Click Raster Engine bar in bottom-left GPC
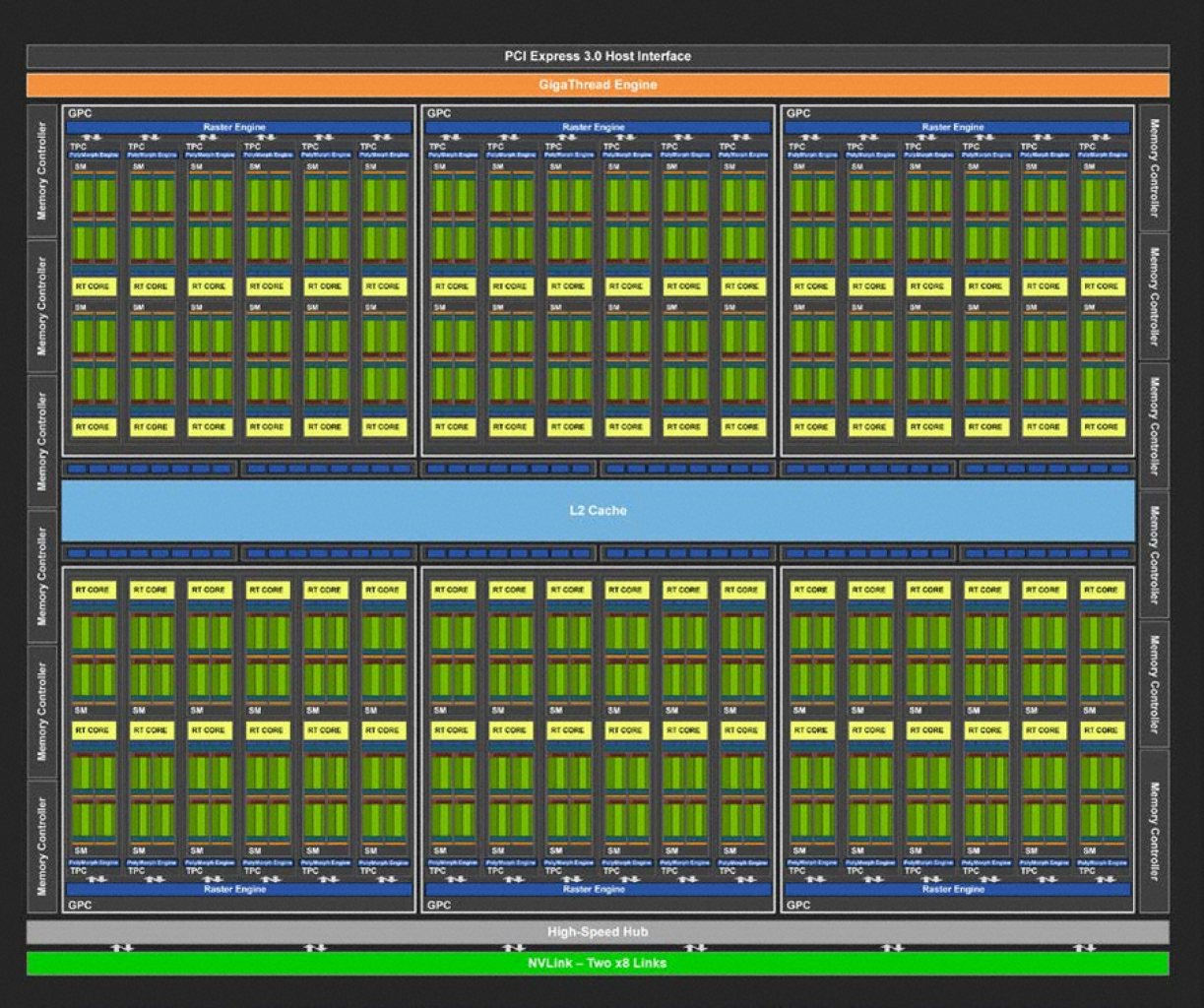 click(x=239, y=889)
